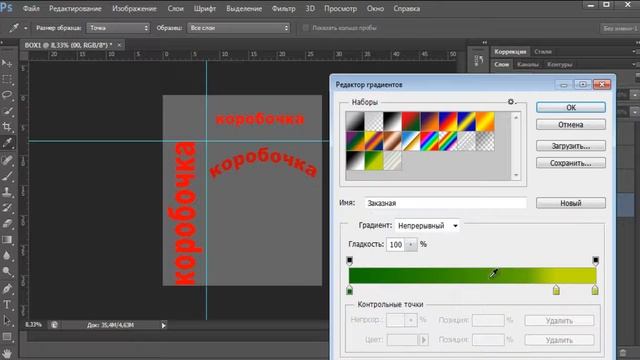Open the Размер образца dropdown

[x=118, y=28]
